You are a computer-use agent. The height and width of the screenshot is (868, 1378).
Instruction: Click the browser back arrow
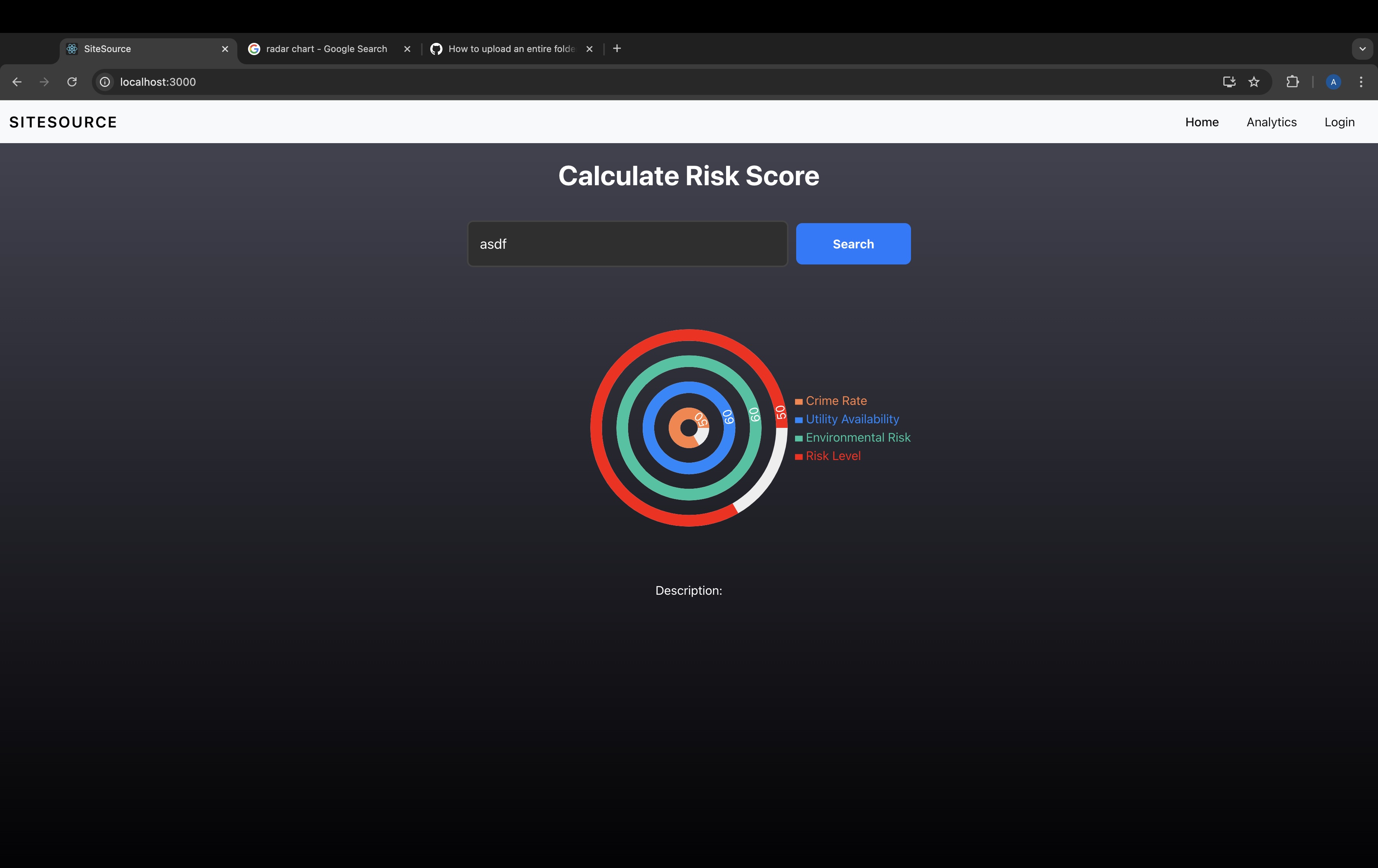(17, 82)
